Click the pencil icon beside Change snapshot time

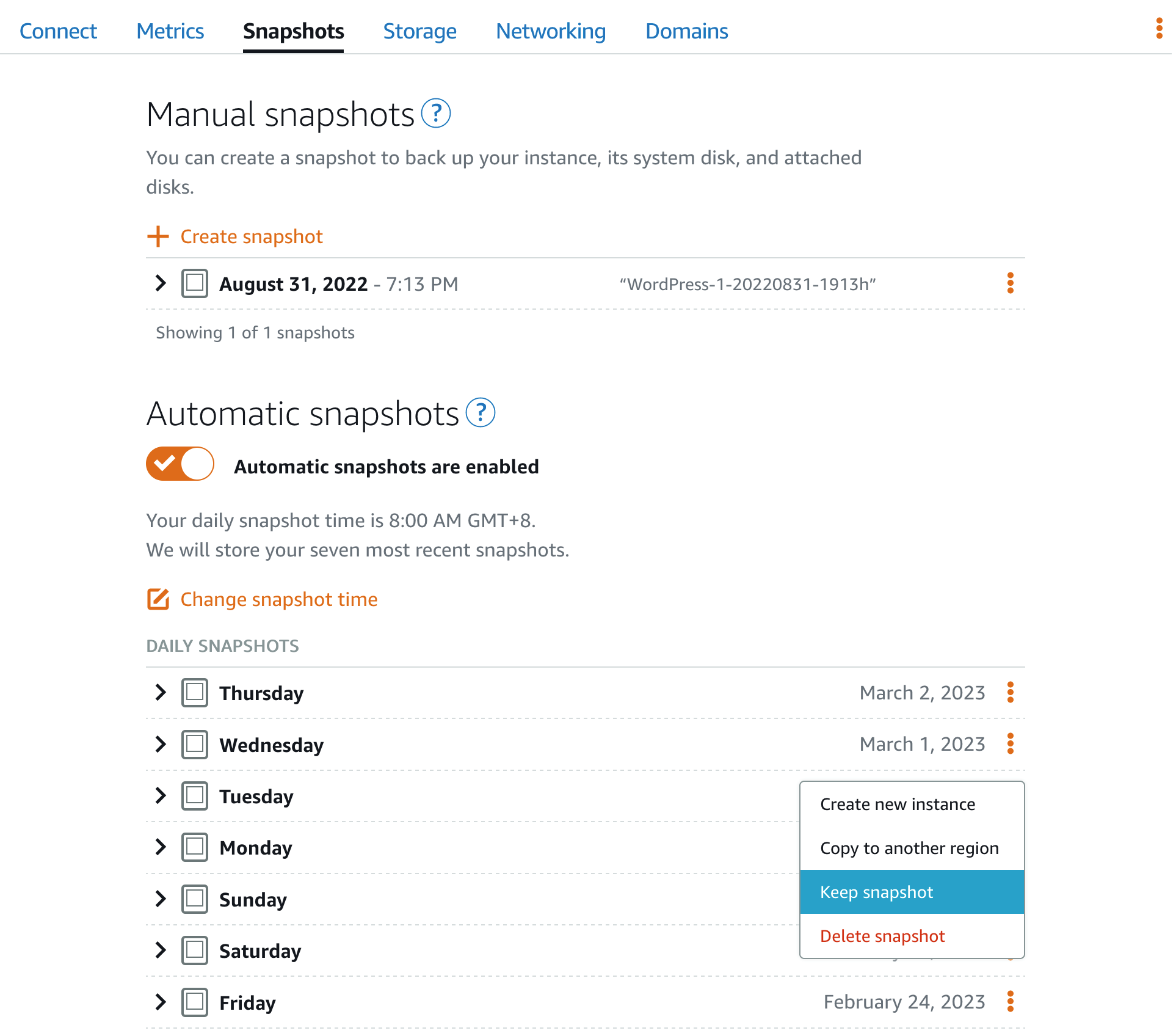point(158,599)
